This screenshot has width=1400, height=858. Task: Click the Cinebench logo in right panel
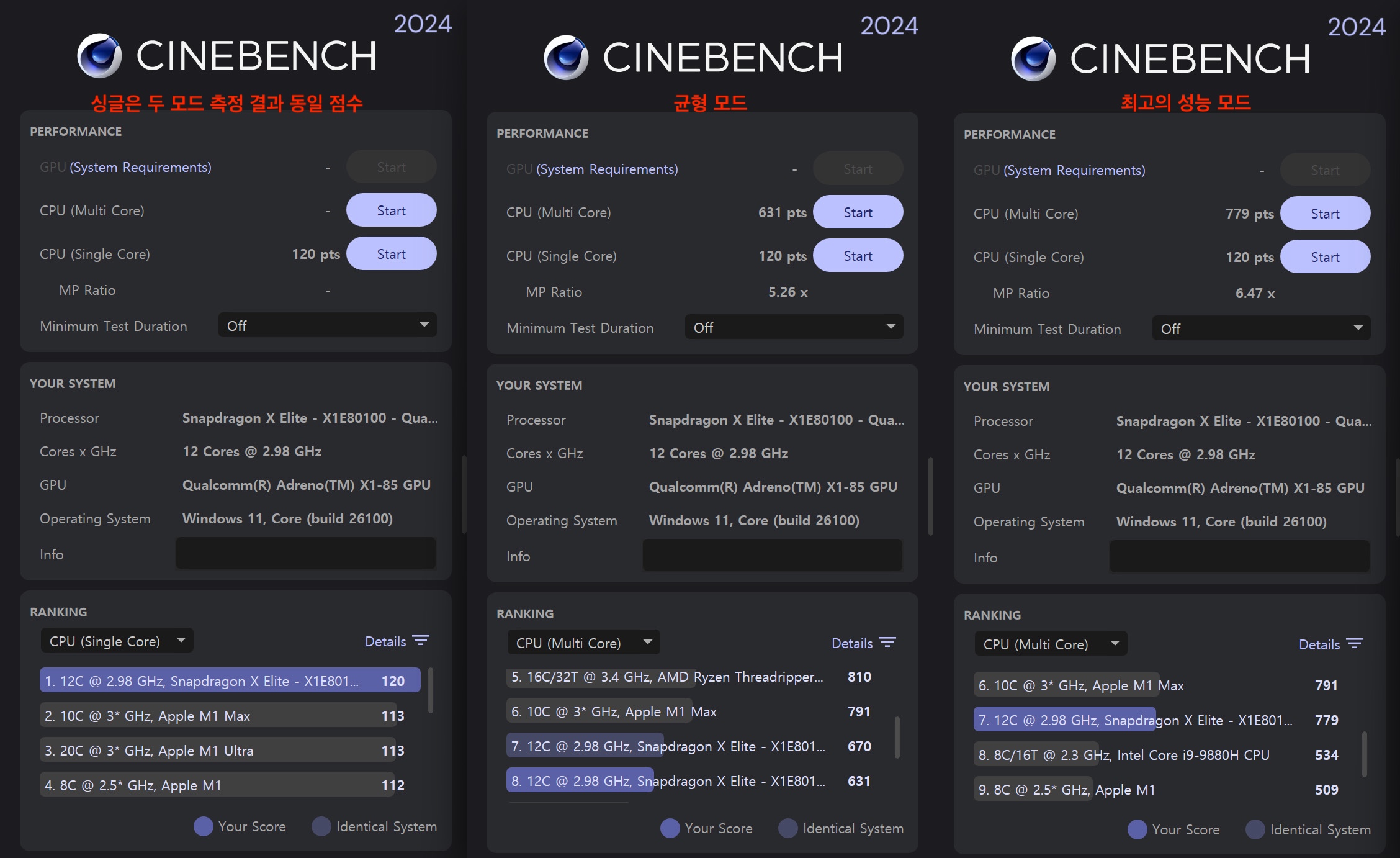(1033, 59)
